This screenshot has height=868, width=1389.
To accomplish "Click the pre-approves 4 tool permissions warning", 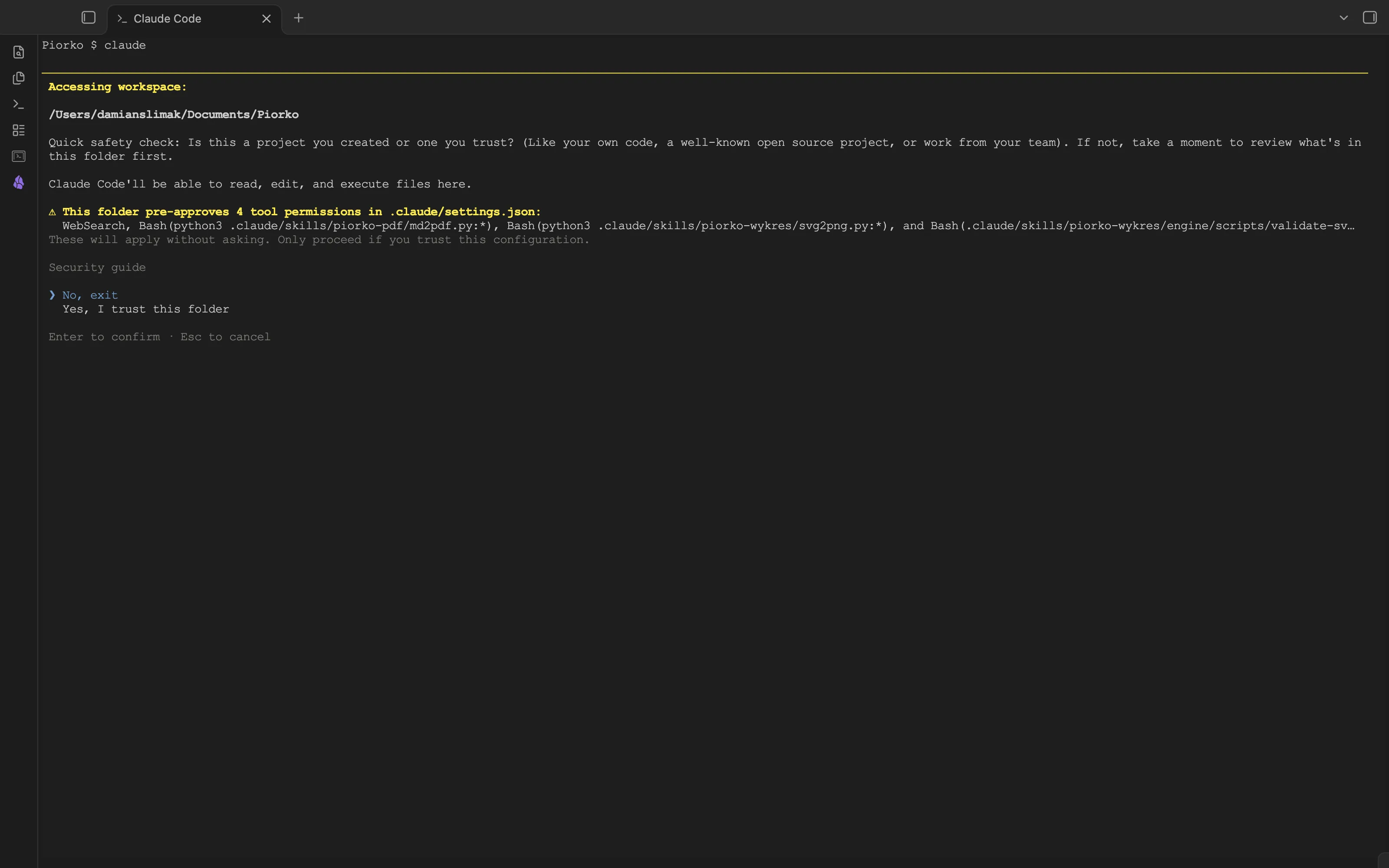I will (x=294, y=212).
